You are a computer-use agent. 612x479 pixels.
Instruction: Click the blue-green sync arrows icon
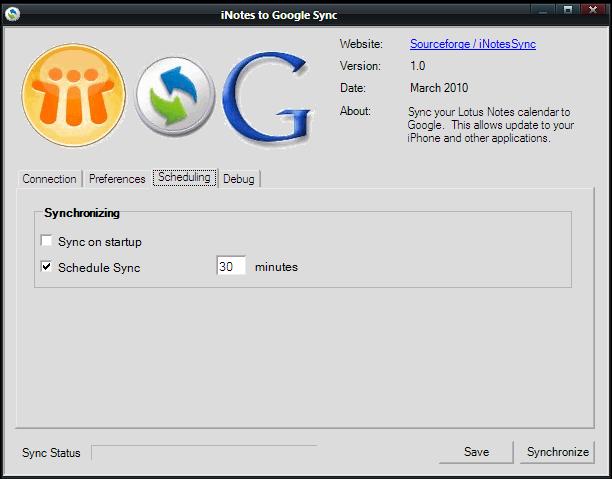pyautogui.click(x=174, y=96)
